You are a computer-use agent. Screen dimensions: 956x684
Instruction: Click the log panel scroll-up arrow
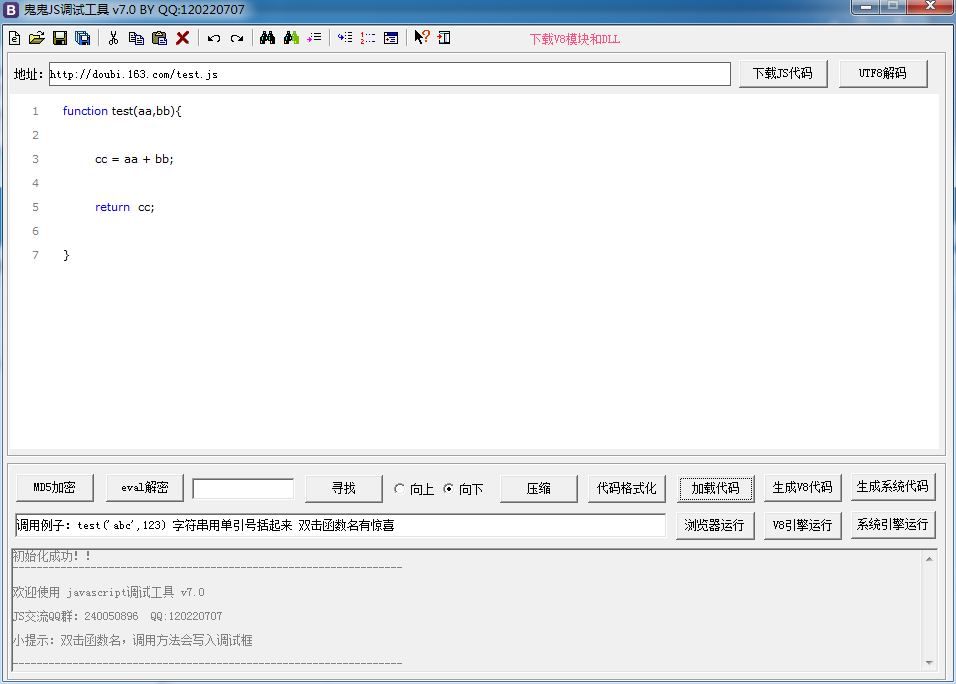929,558
